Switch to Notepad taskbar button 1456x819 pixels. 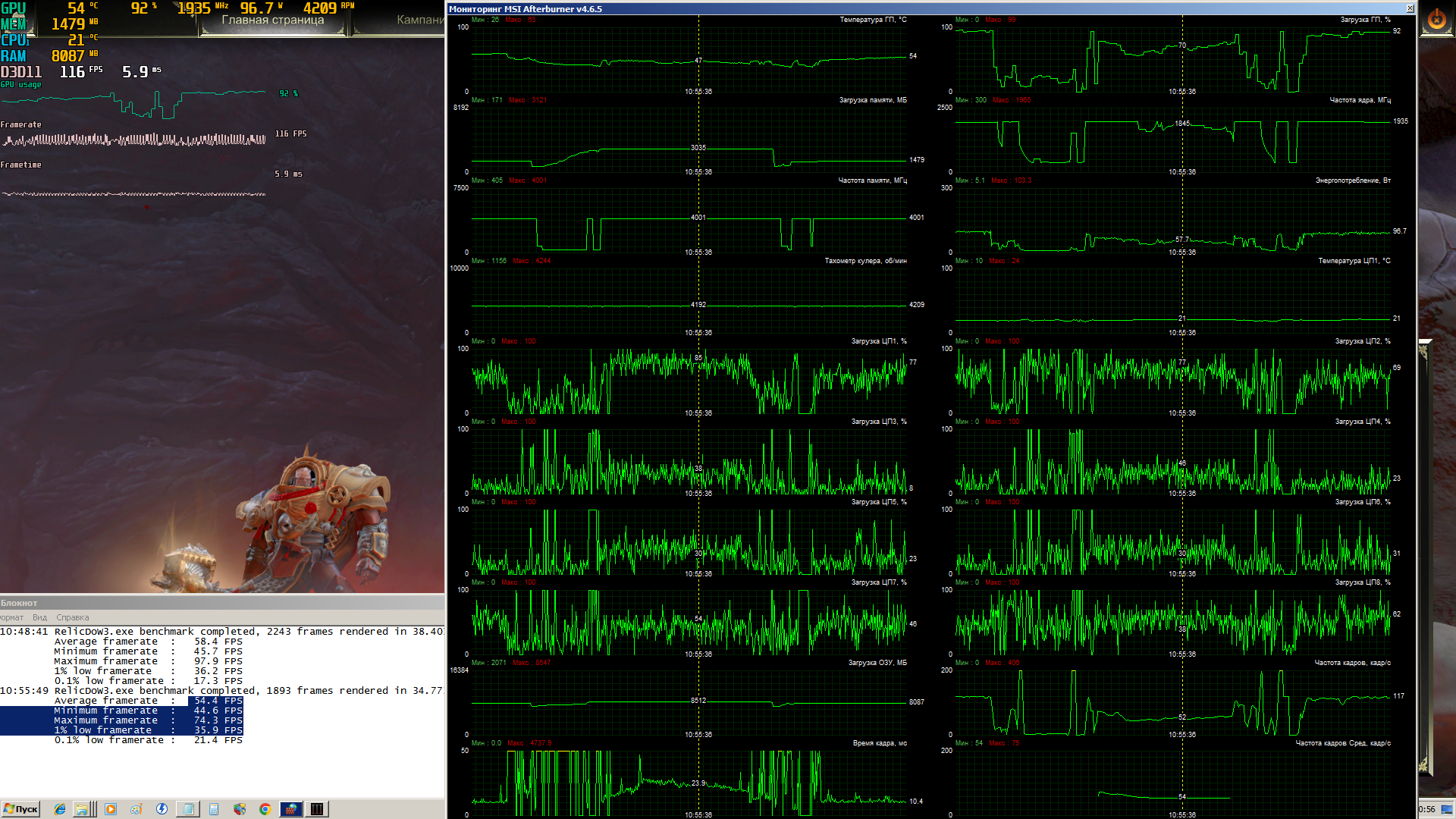[187, 809]
